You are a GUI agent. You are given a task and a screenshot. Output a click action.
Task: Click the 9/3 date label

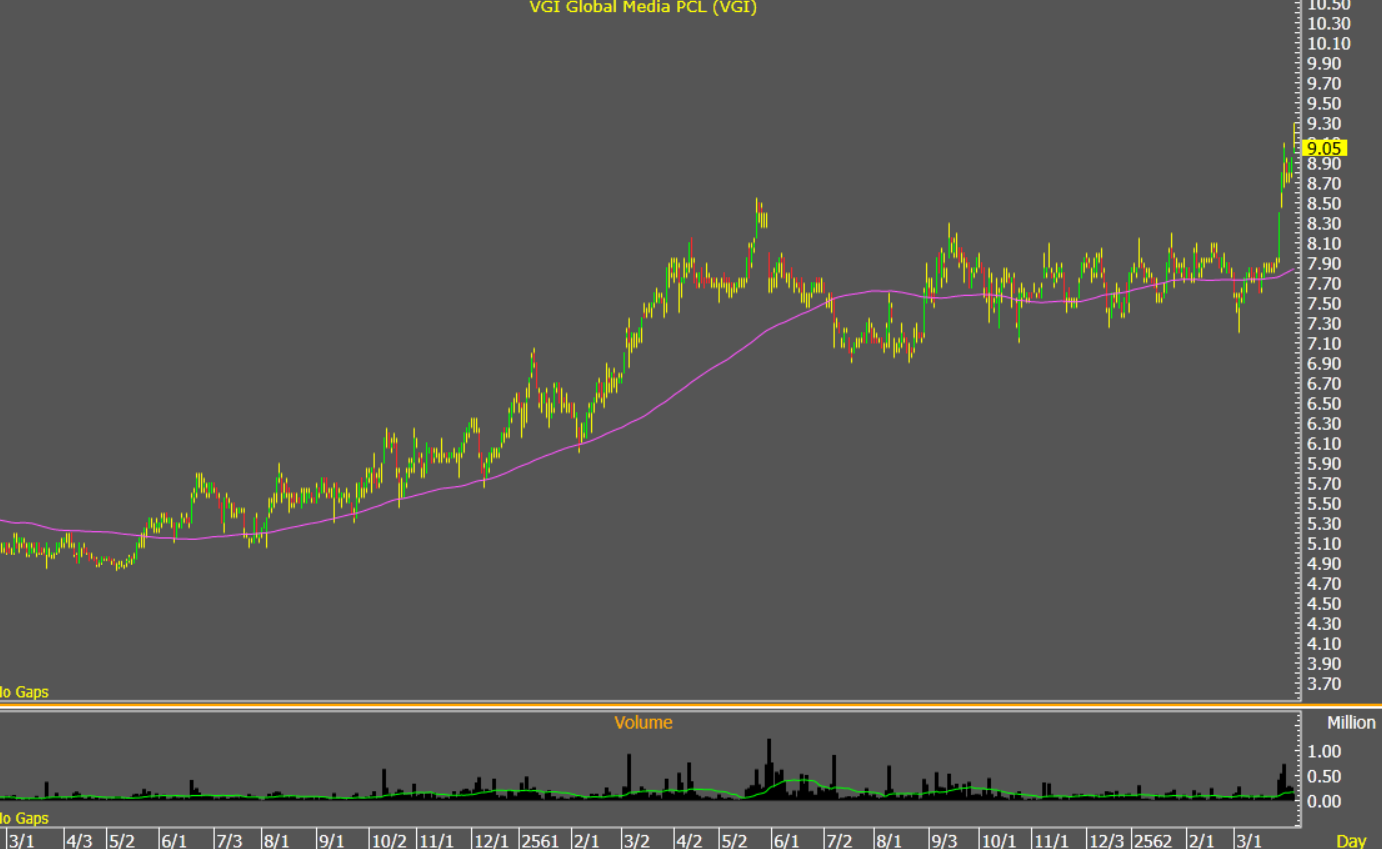[x=944, y=841]
